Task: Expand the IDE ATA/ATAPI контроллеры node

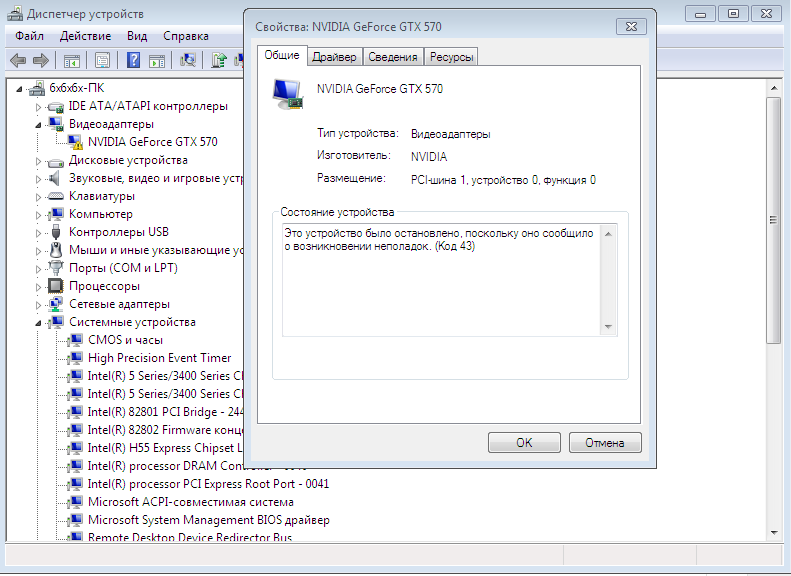Action: point(38,107)
